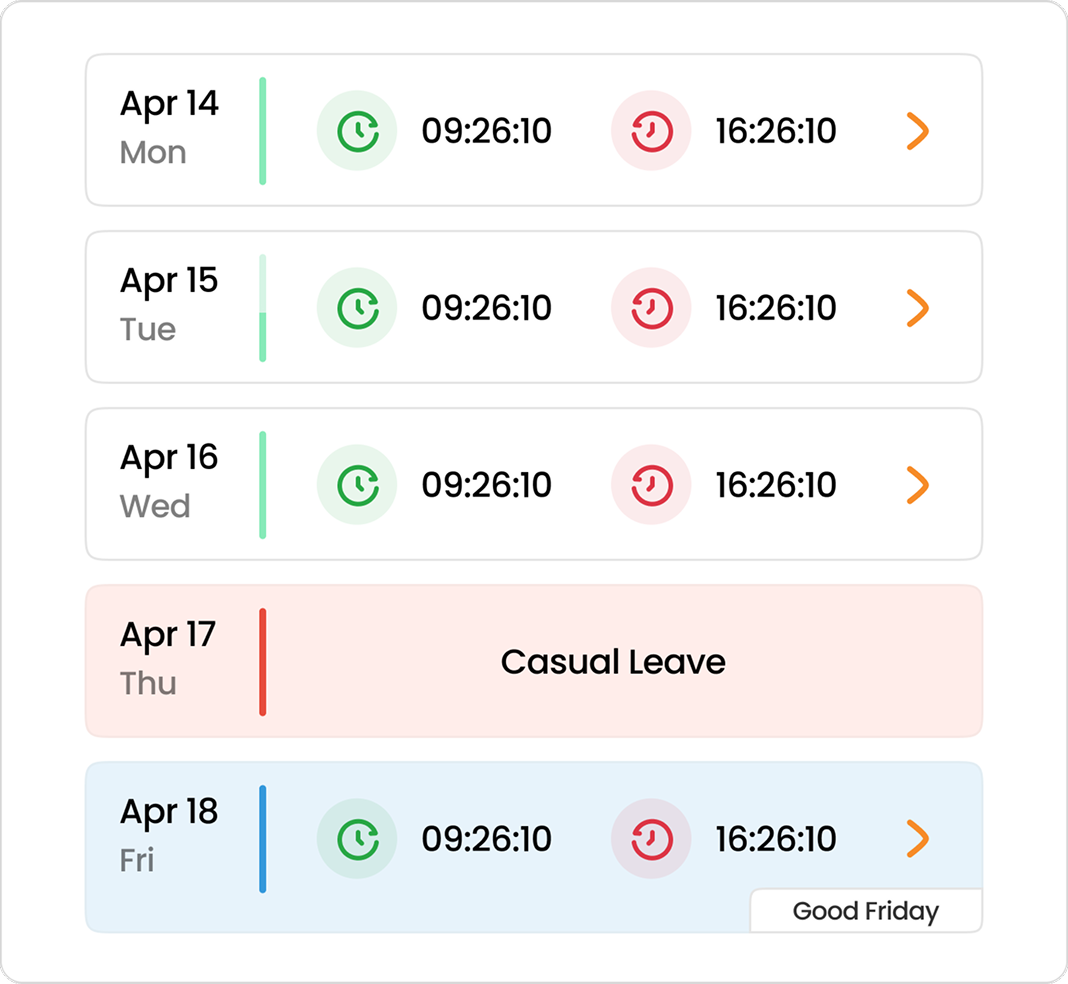Select the red clock-out icon on Apr 15

pos(651,308)
